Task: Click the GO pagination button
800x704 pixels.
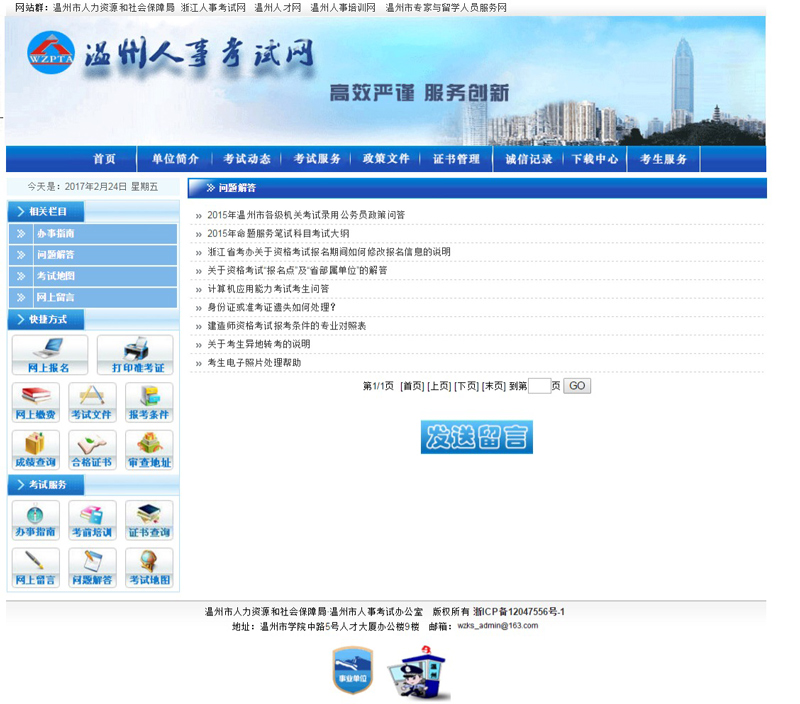Action: (577, 386)
